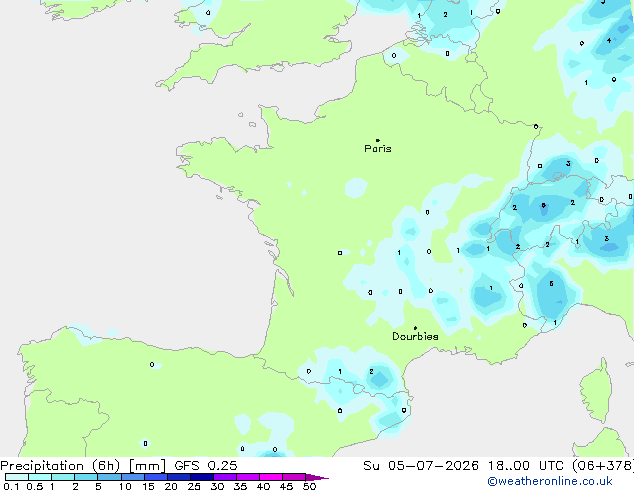Pick the 0.5–1 mm legend color swatch

point(40,477)
